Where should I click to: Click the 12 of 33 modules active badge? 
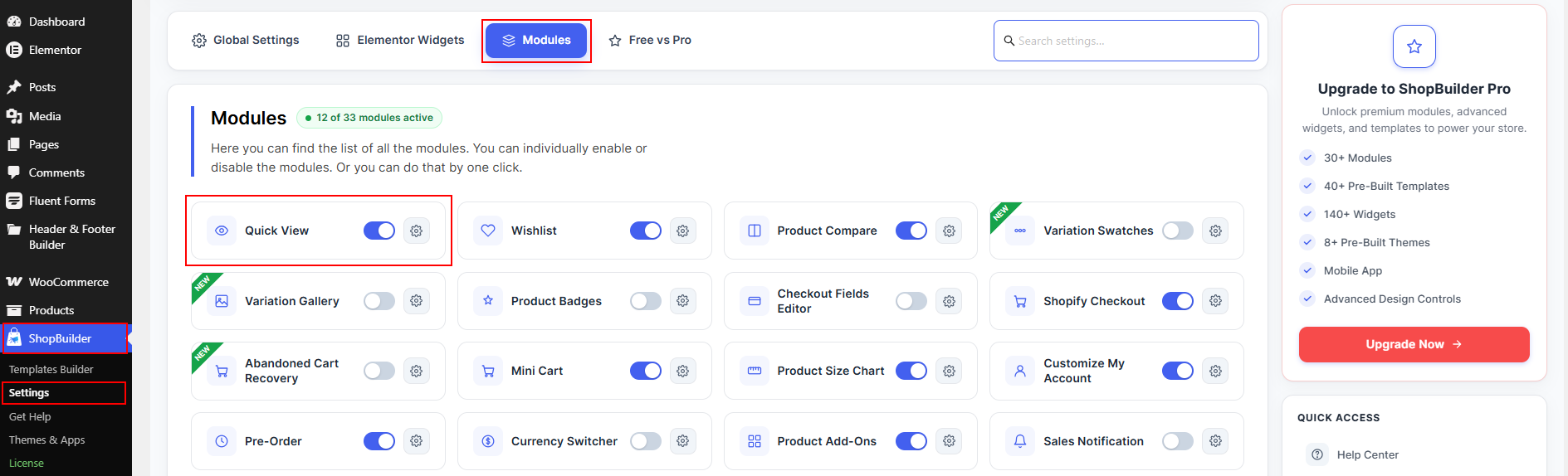pos(369,118)
